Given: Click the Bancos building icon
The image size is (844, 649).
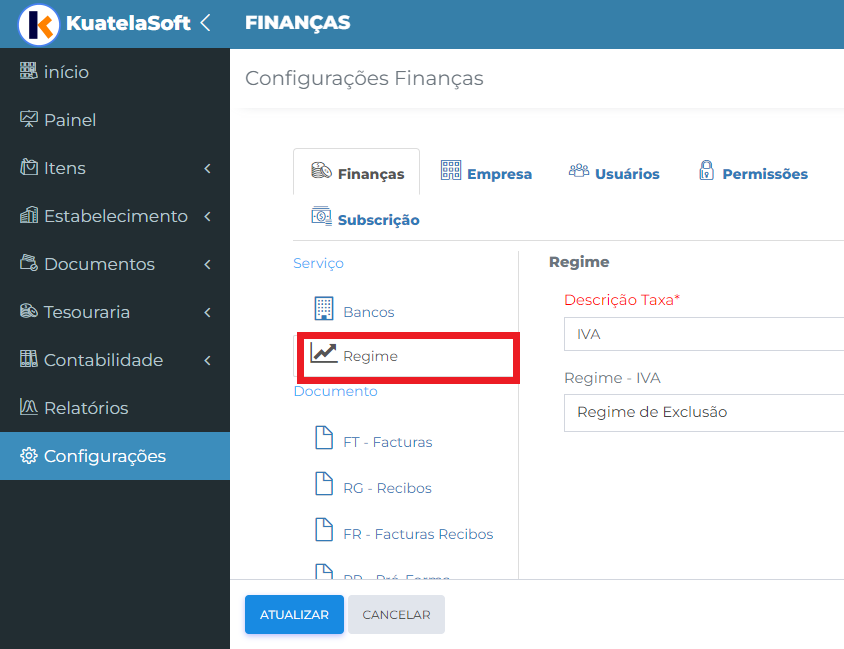Looking at the screenshot, I should pyautogui.click(x=324, y=308).
